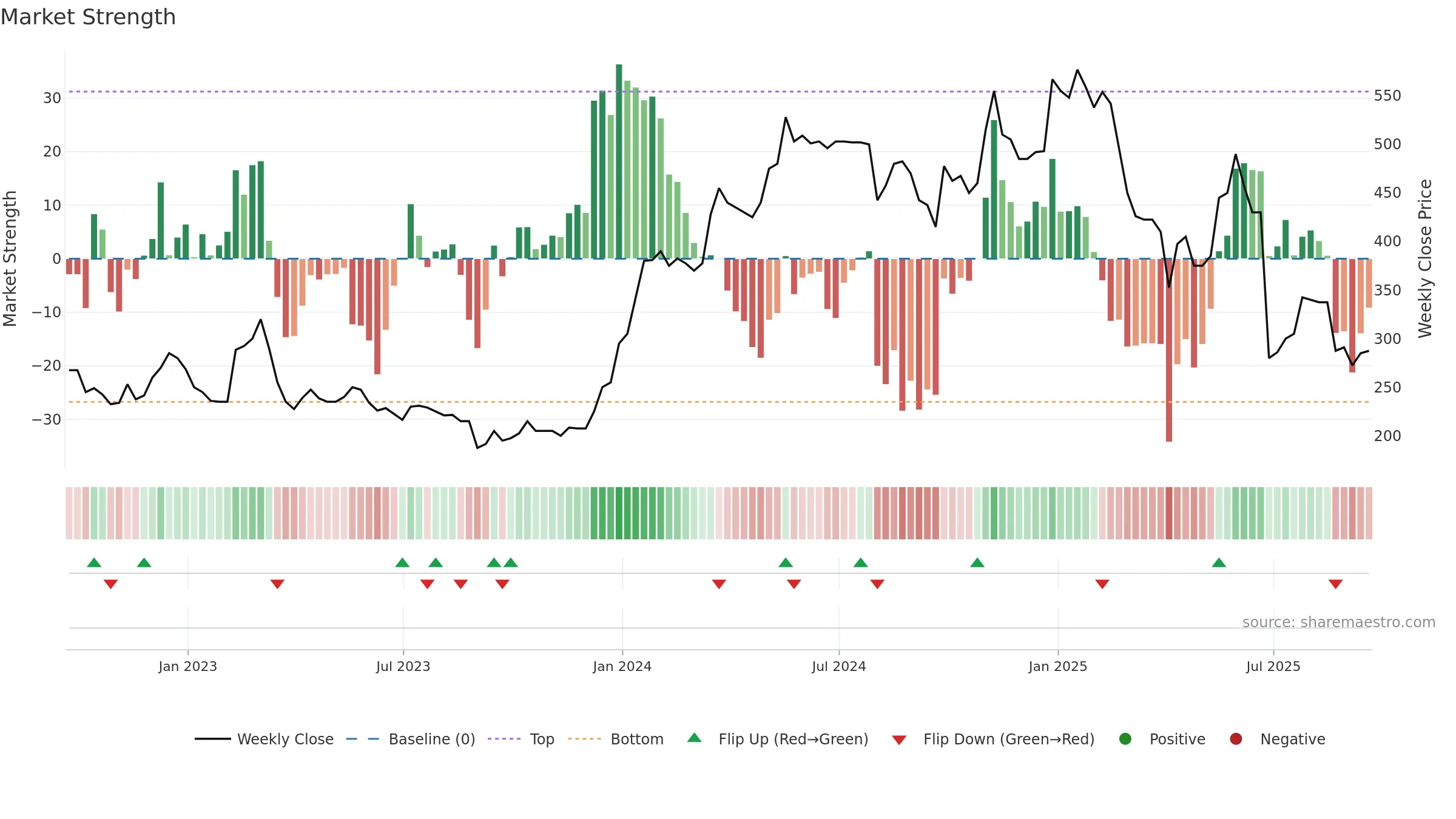Image resolution: width=1456 pixels, height=819 pixels.
Task: Toggle the Bottom legend label
Action: (637, 739)
